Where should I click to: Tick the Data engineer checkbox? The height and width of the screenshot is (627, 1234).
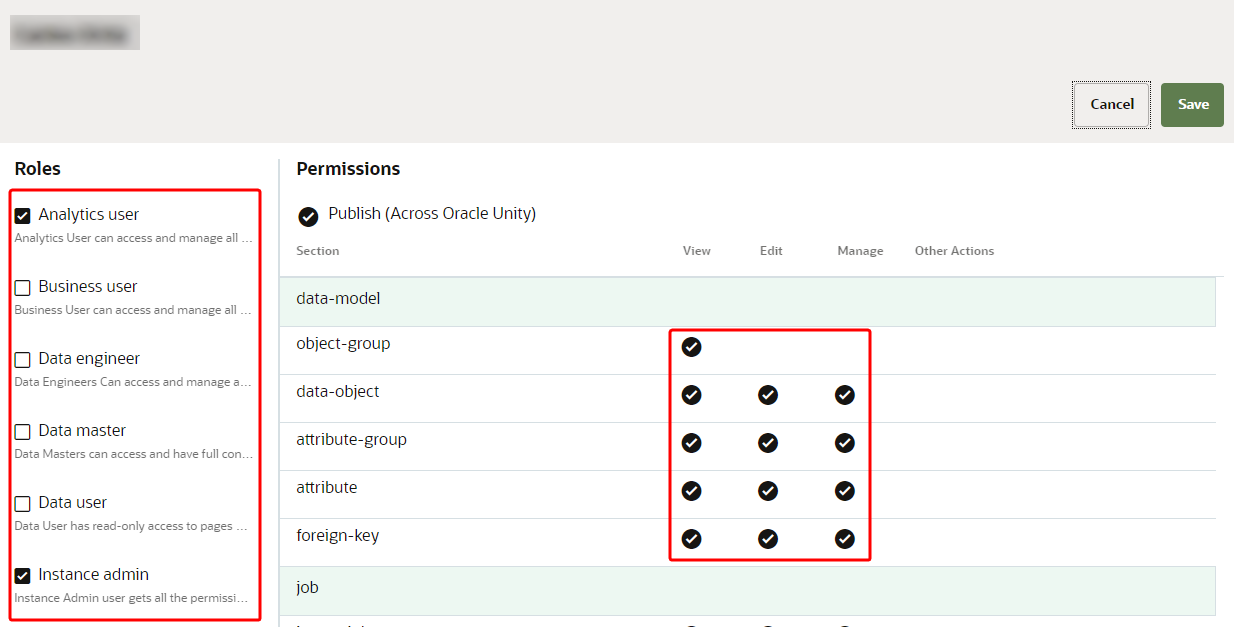22,359
